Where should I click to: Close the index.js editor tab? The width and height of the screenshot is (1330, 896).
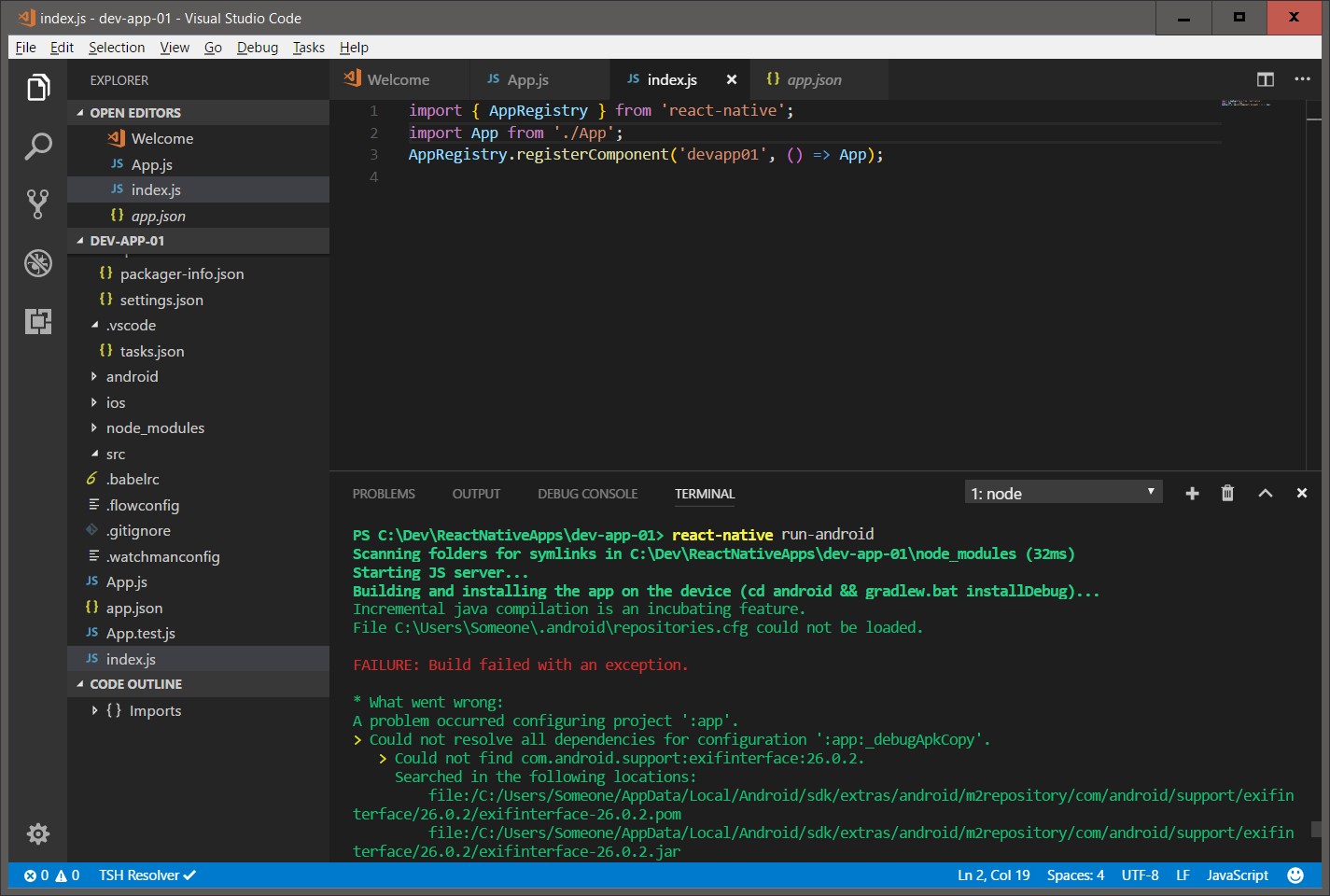tap(732, 80)
